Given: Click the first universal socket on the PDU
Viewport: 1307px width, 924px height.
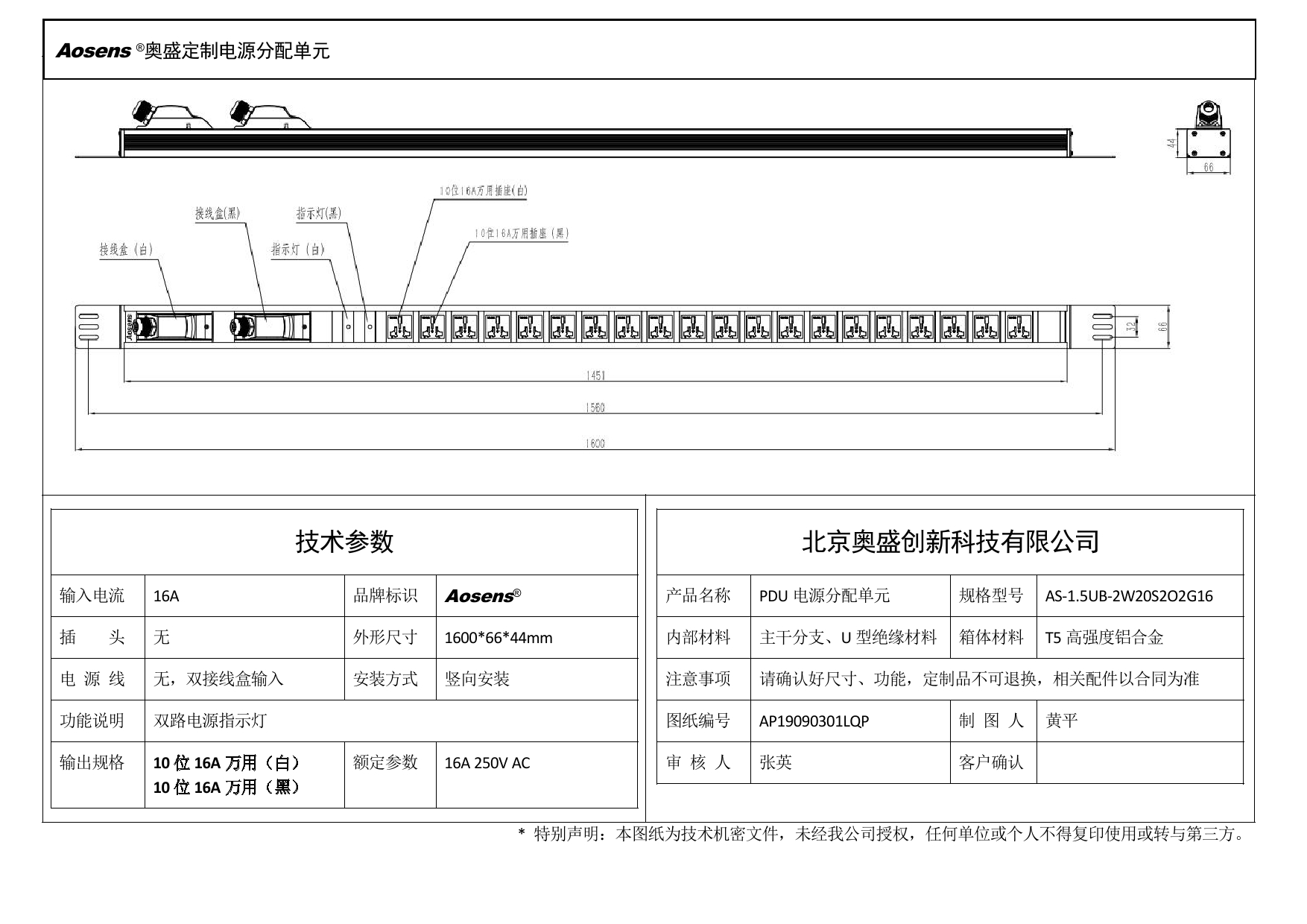Looking at the screenshot, I should tap(399, 327).
